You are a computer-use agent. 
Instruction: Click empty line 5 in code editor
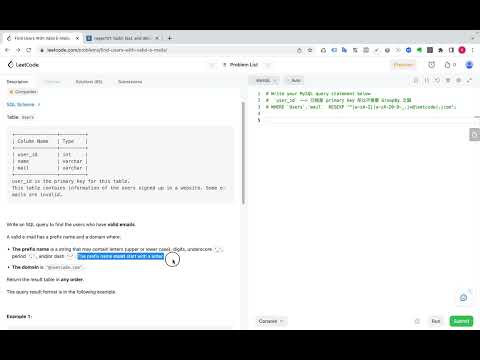(367, 120)
